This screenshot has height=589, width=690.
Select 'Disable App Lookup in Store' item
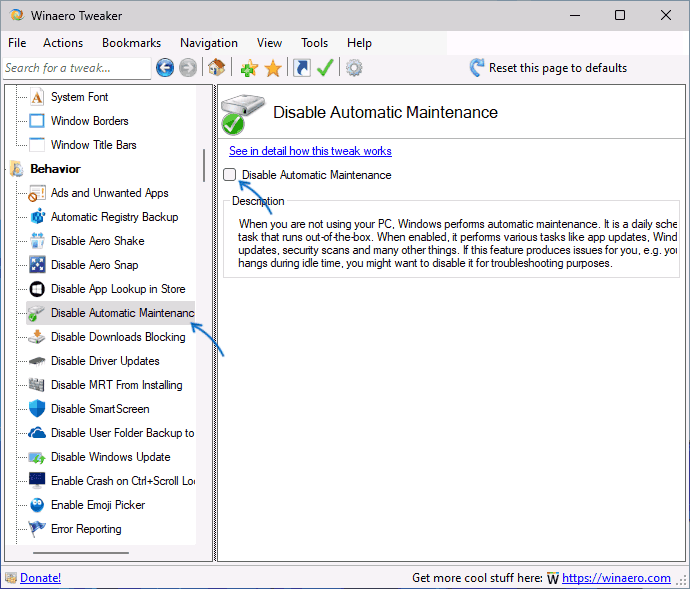118,289
